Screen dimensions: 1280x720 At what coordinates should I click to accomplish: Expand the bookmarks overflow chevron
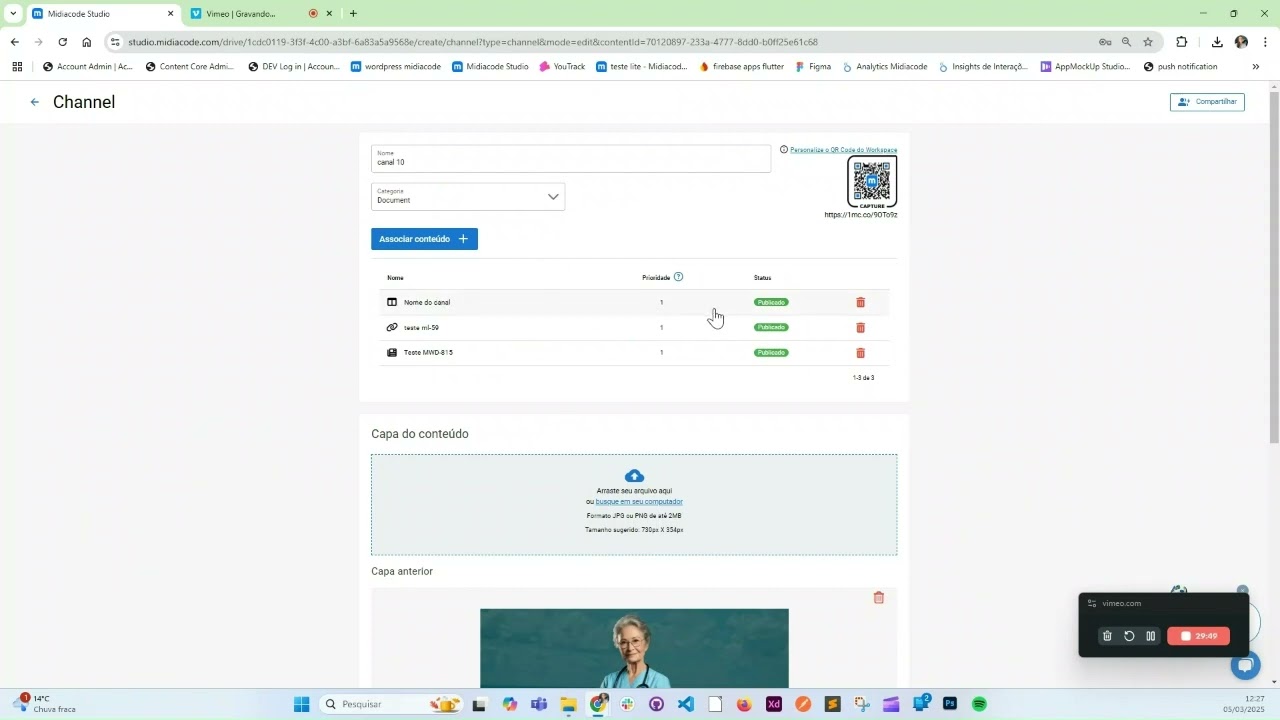pyautogui.click(x=1256, y=67)
